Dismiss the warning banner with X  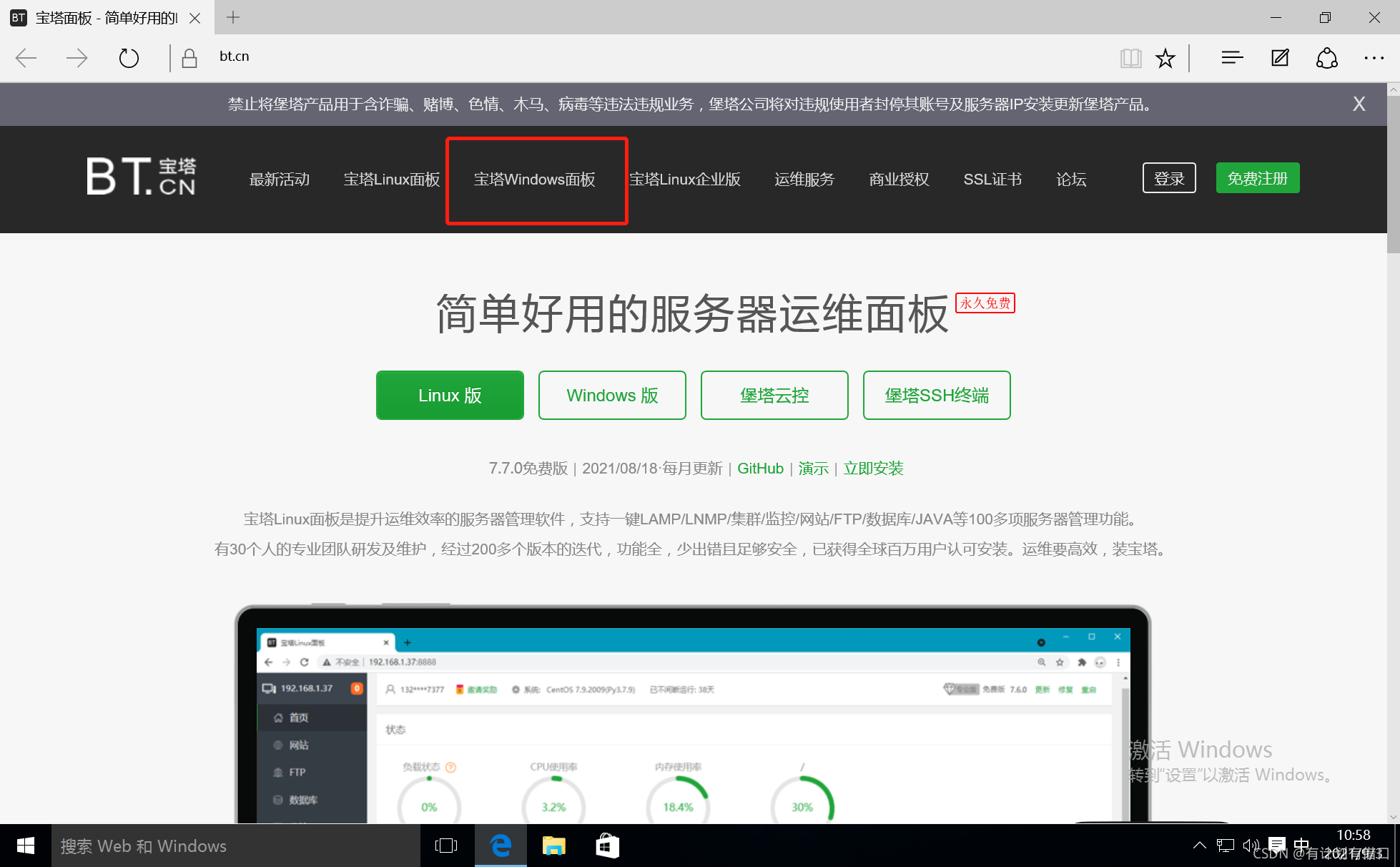coord(1359,104)
